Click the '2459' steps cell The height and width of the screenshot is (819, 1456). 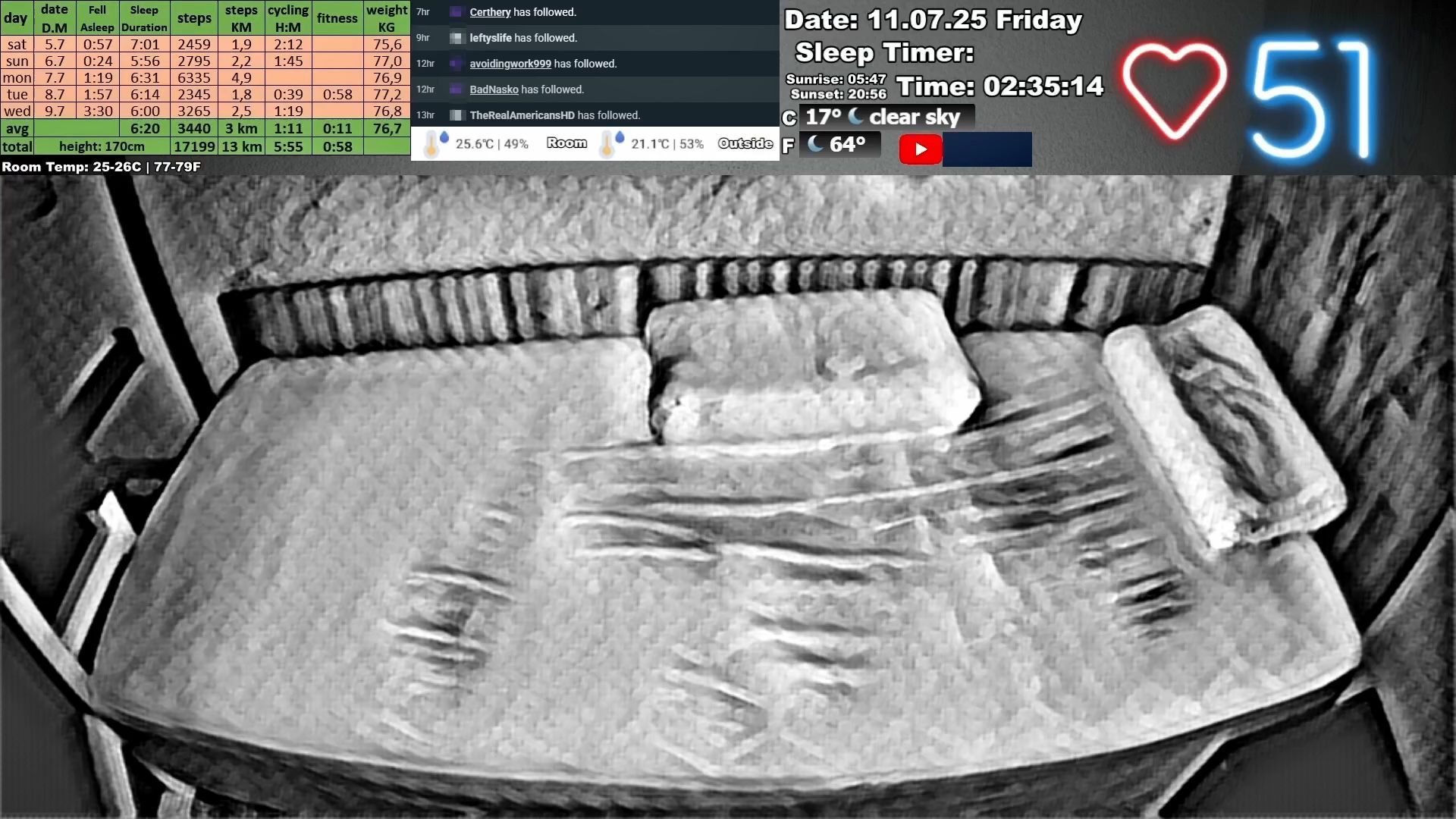[194, 44]
